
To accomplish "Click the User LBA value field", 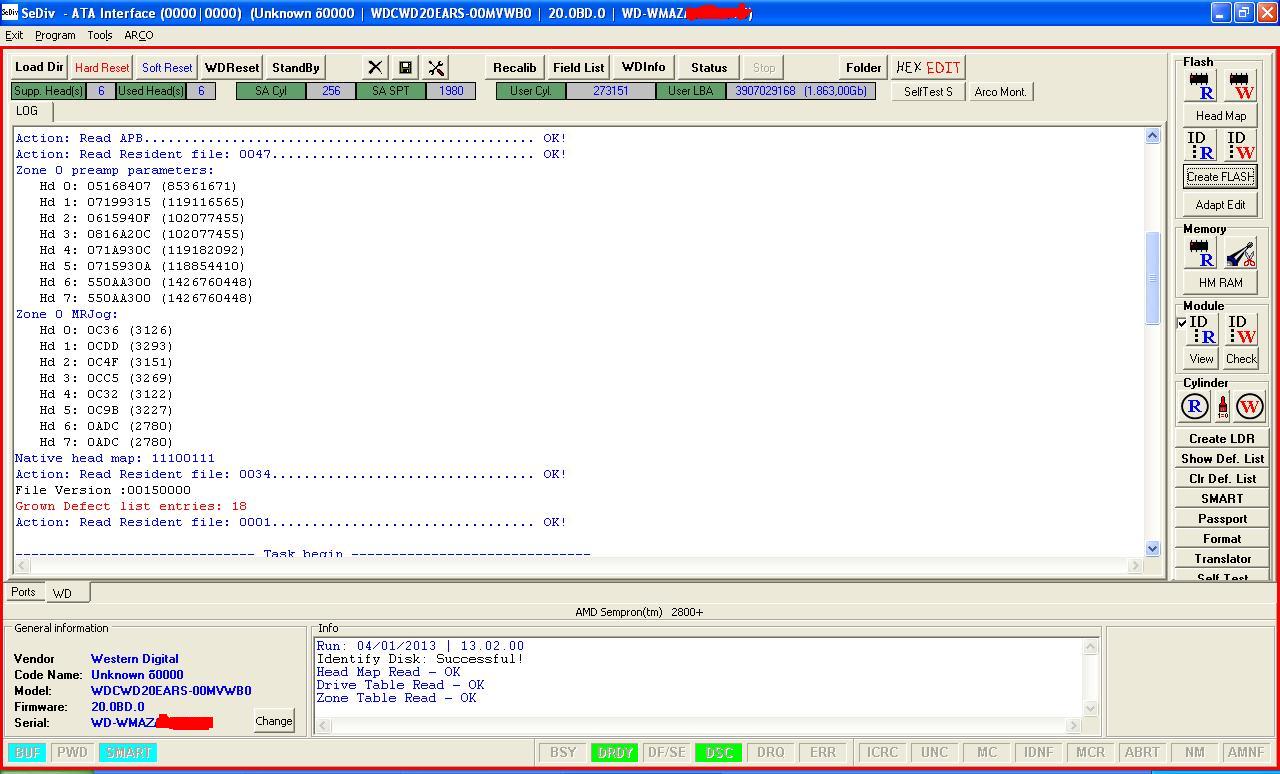I will (x=800, y=91).
